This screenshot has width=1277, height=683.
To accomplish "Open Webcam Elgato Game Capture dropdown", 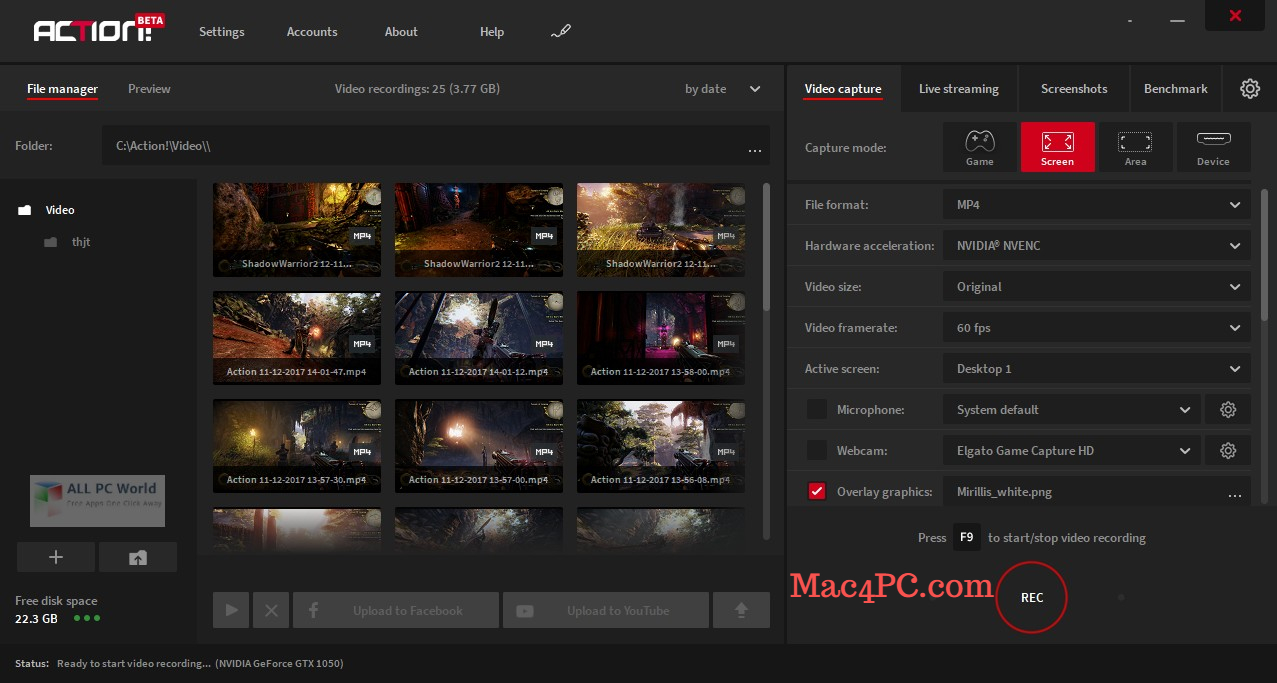I will 1072,451.
